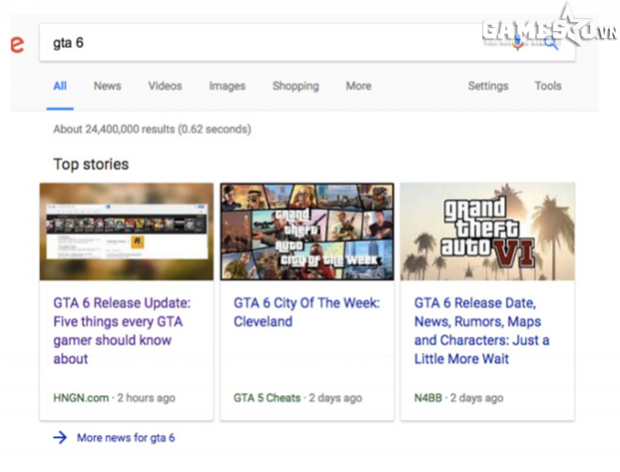Select the Images tab

point(227,86)
